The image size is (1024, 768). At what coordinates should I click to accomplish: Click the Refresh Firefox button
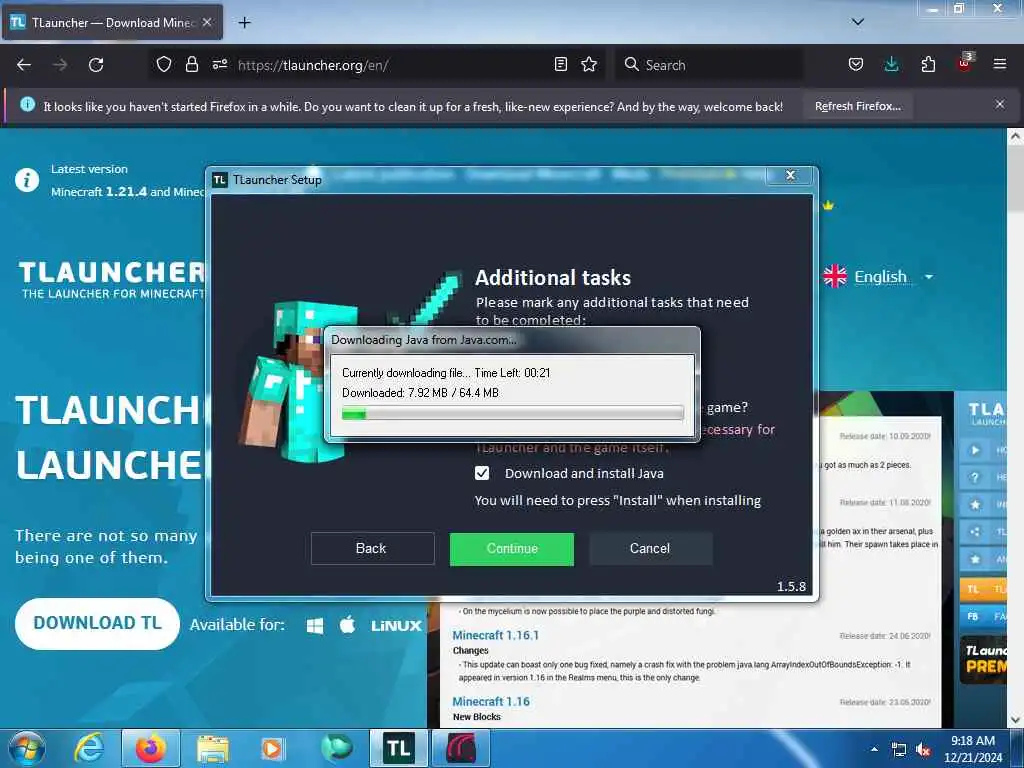click(x=857, y=106)
